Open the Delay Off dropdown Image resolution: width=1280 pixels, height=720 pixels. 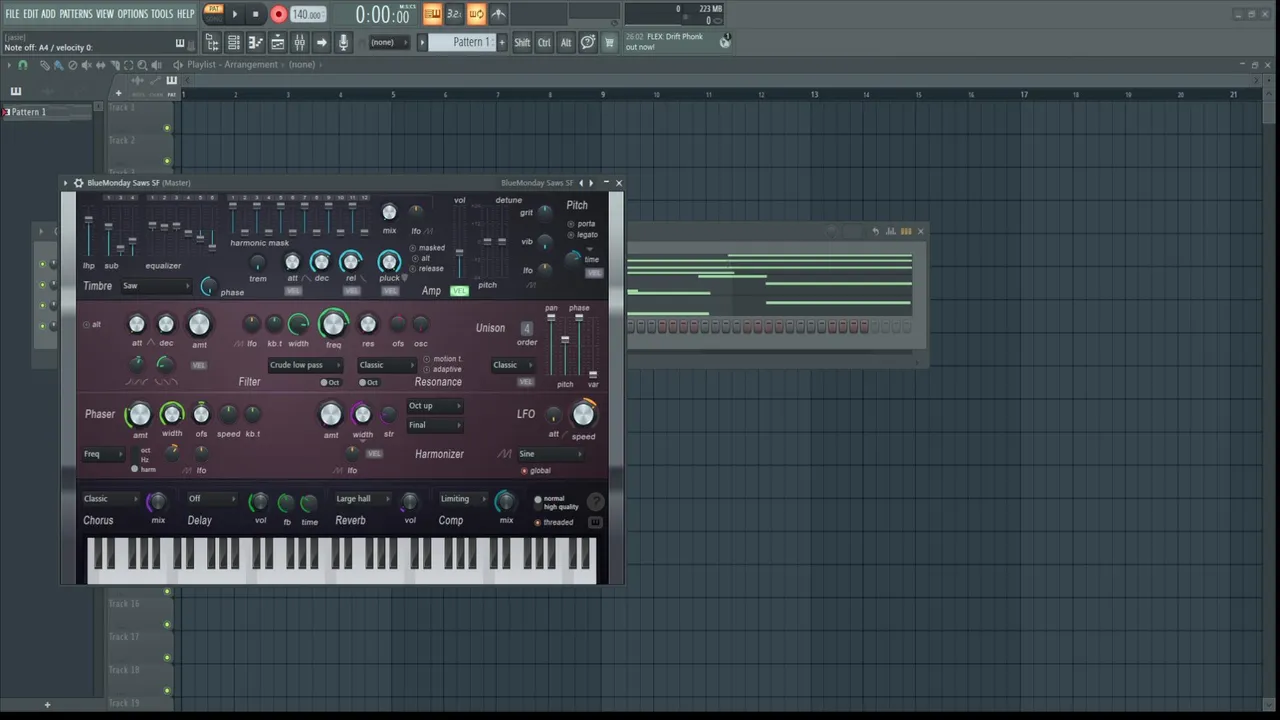point(212,499)
